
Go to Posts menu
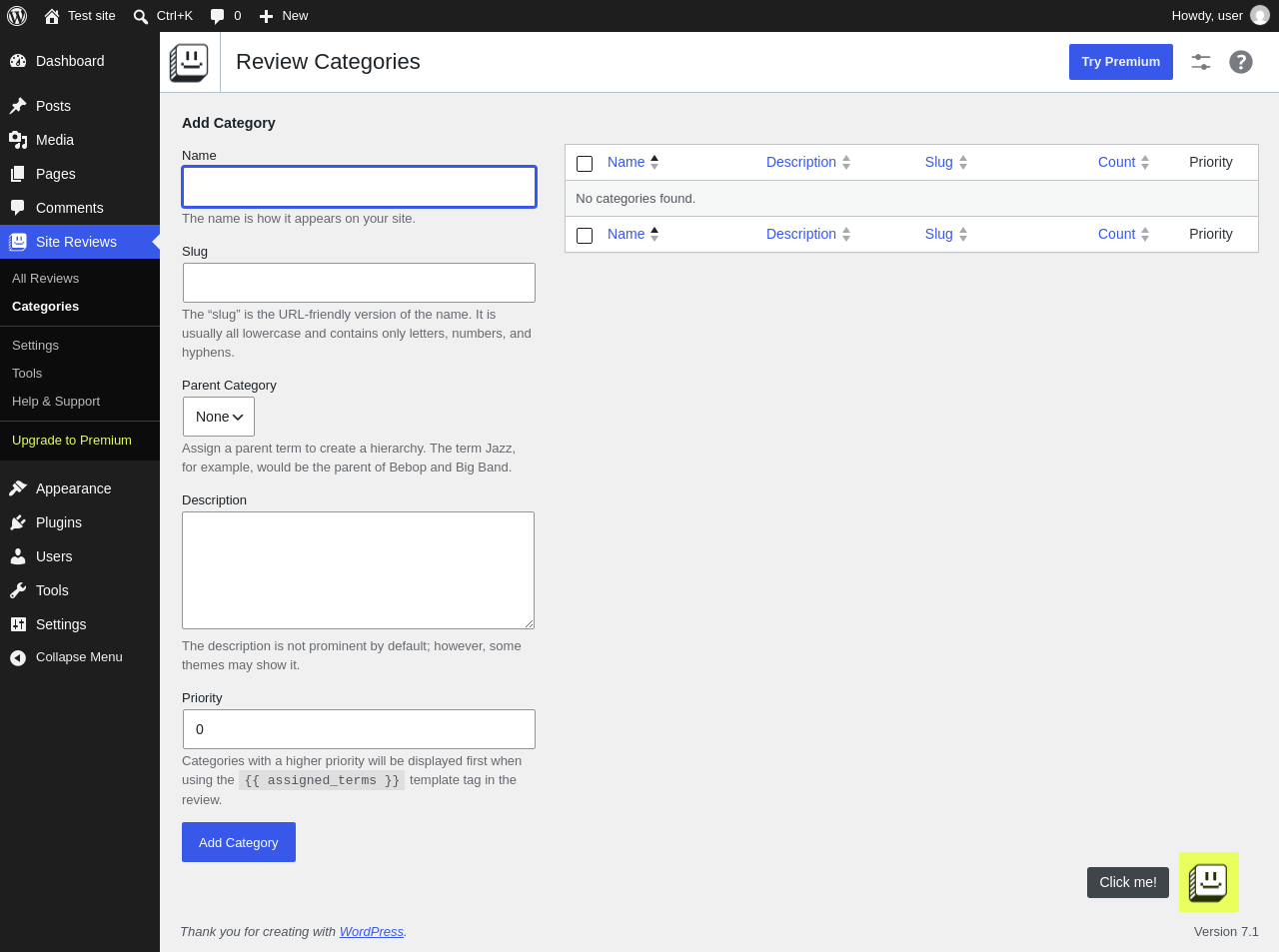[80, 106]
